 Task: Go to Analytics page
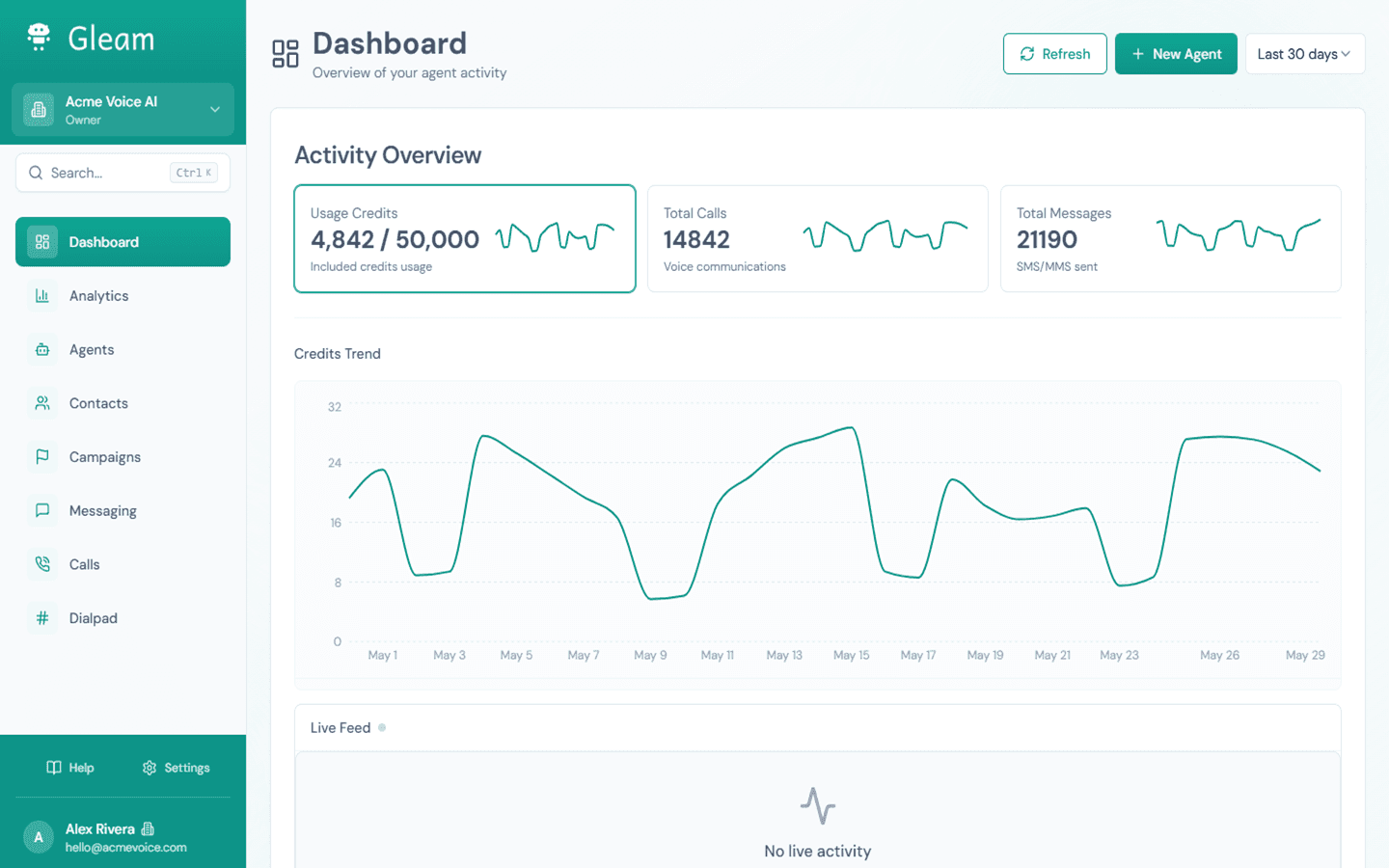[x=123, y=296]
